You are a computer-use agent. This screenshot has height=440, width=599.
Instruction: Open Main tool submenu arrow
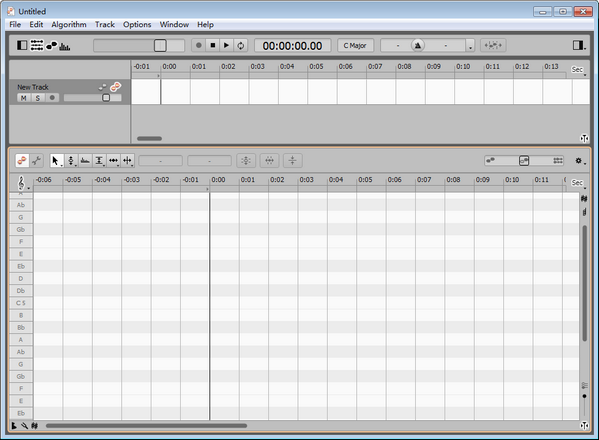62,165
